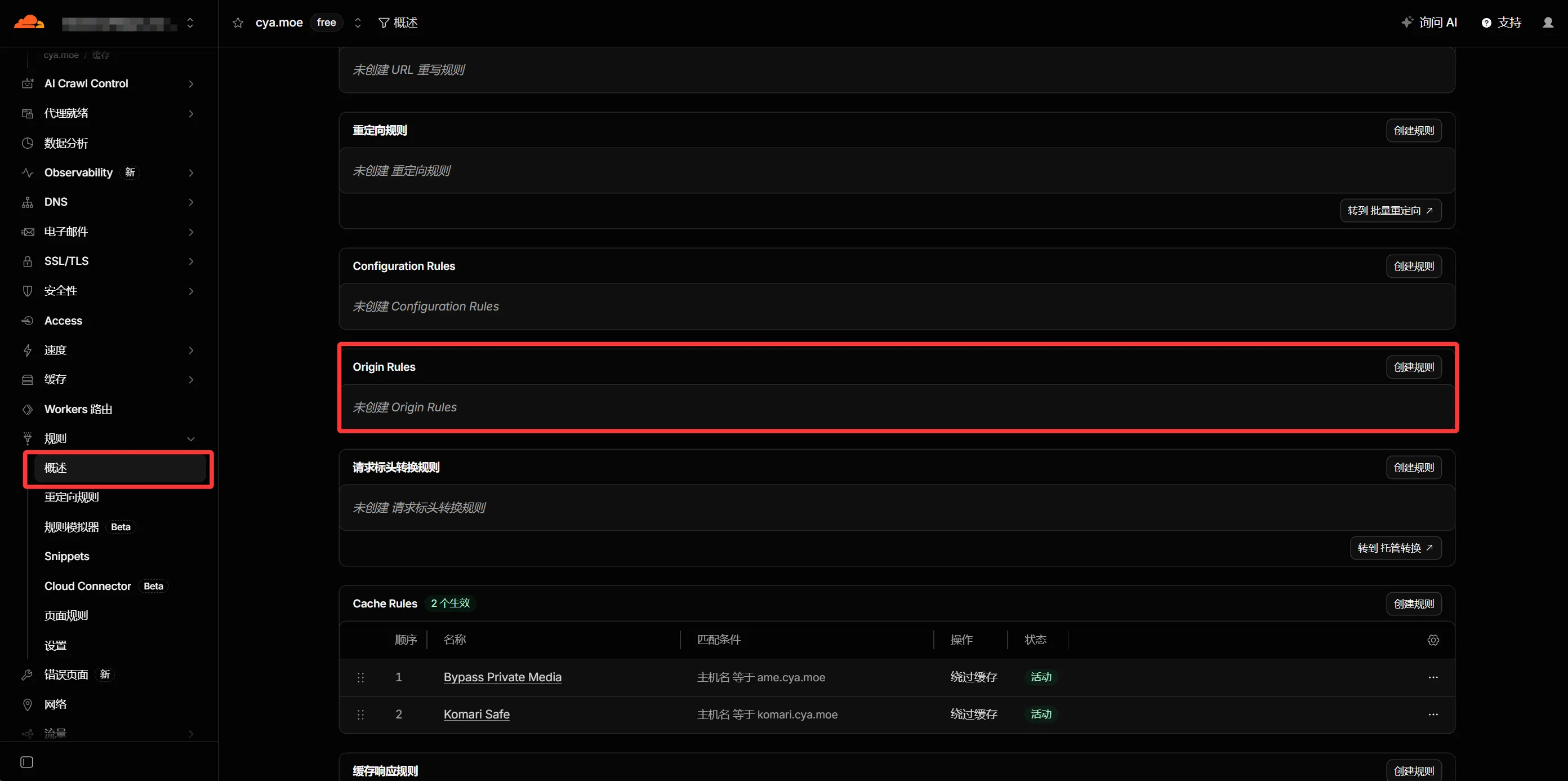Open the user profile icon
This screenshot has height=781, width=1568.
tap(1548, 23)
